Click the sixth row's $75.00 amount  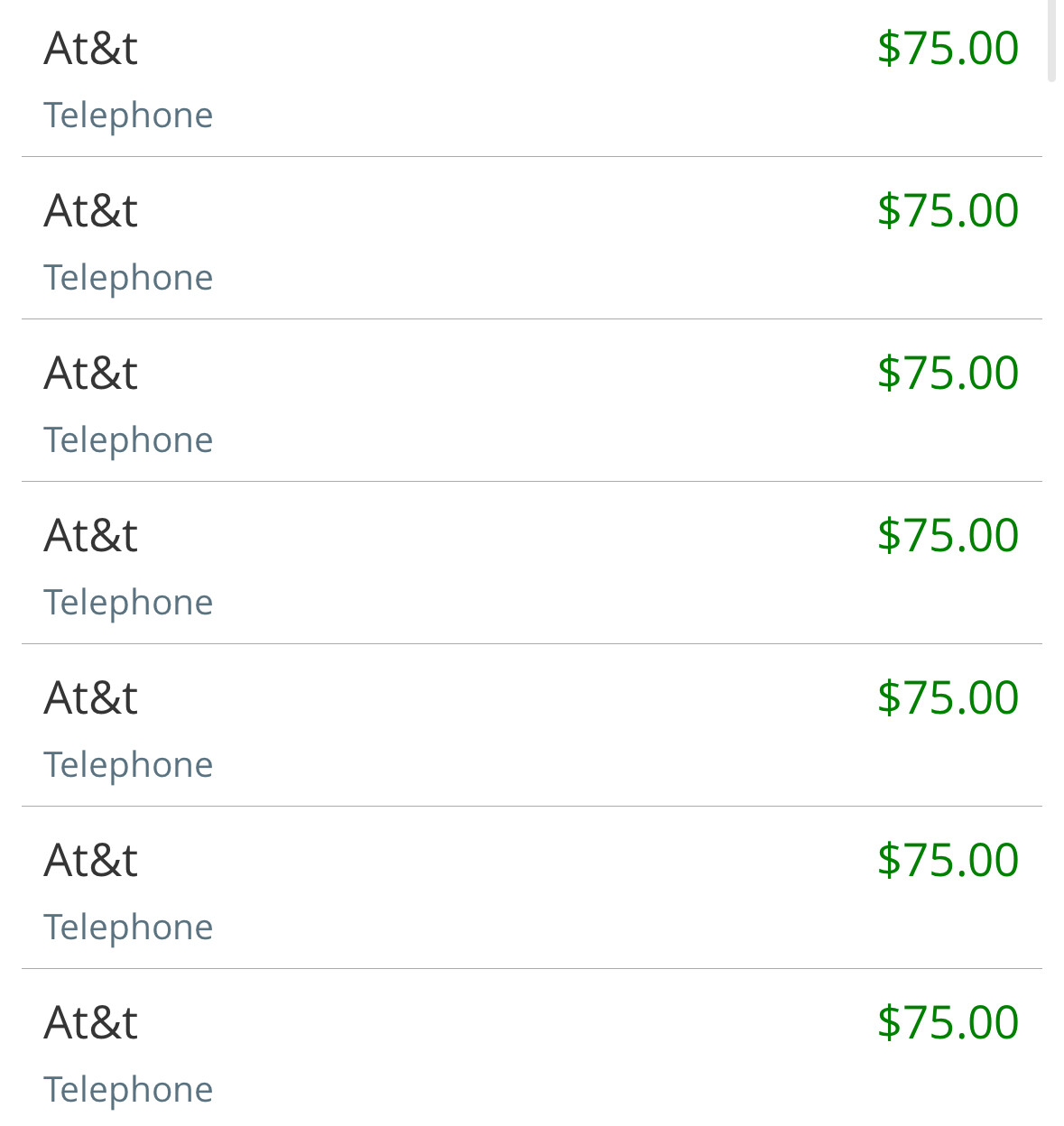tap(948, 861)
